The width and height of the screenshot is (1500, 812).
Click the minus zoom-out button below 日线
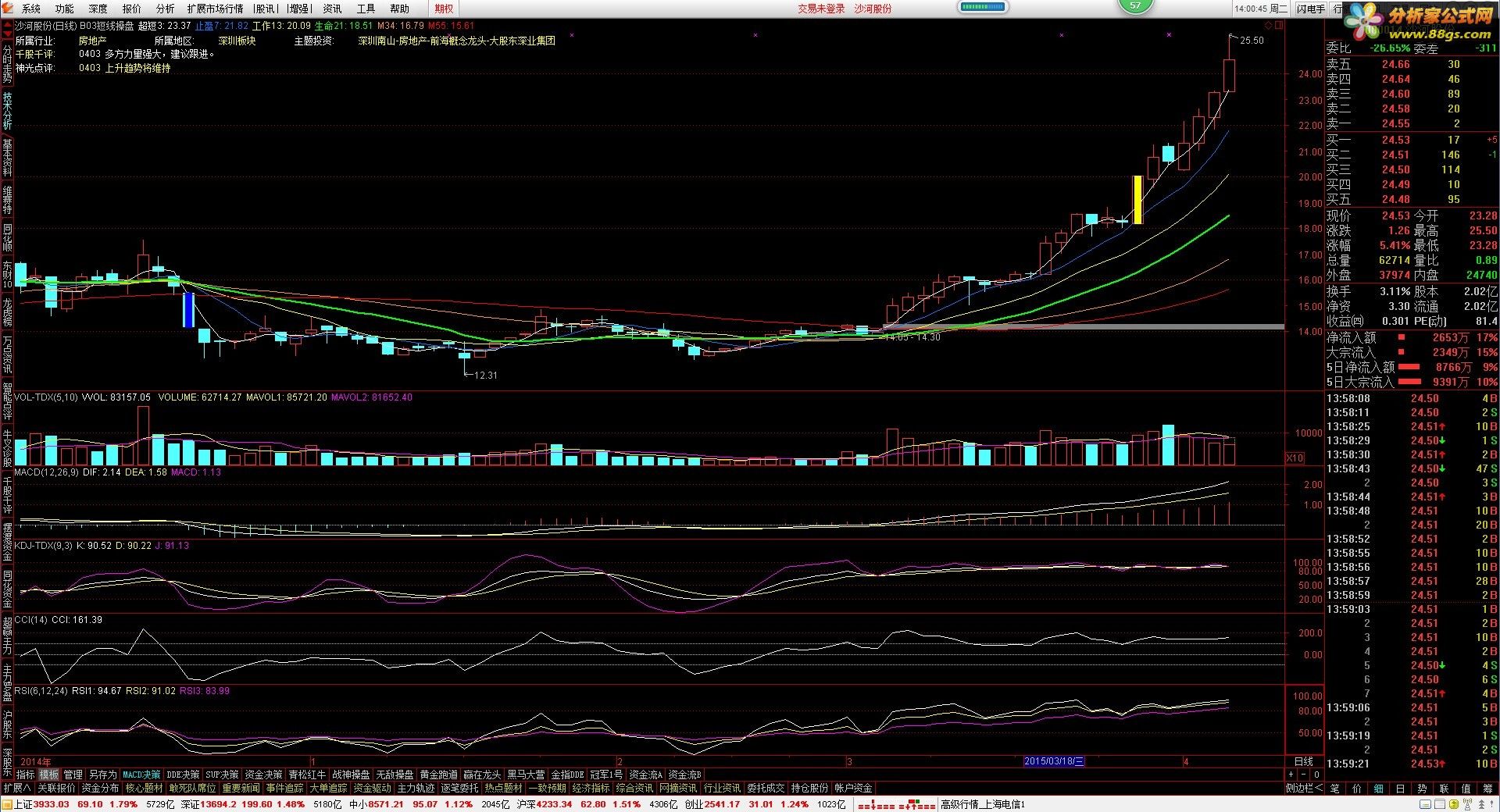(x=1303, y=775)
